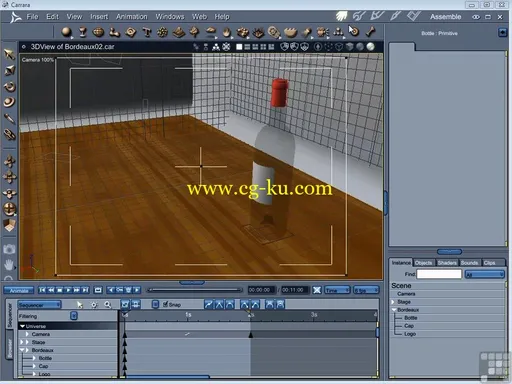This screenshot has width=512, height=384.
Task: Select the Eyedropper tool in left toolbar
Action: tap(9, 118)
